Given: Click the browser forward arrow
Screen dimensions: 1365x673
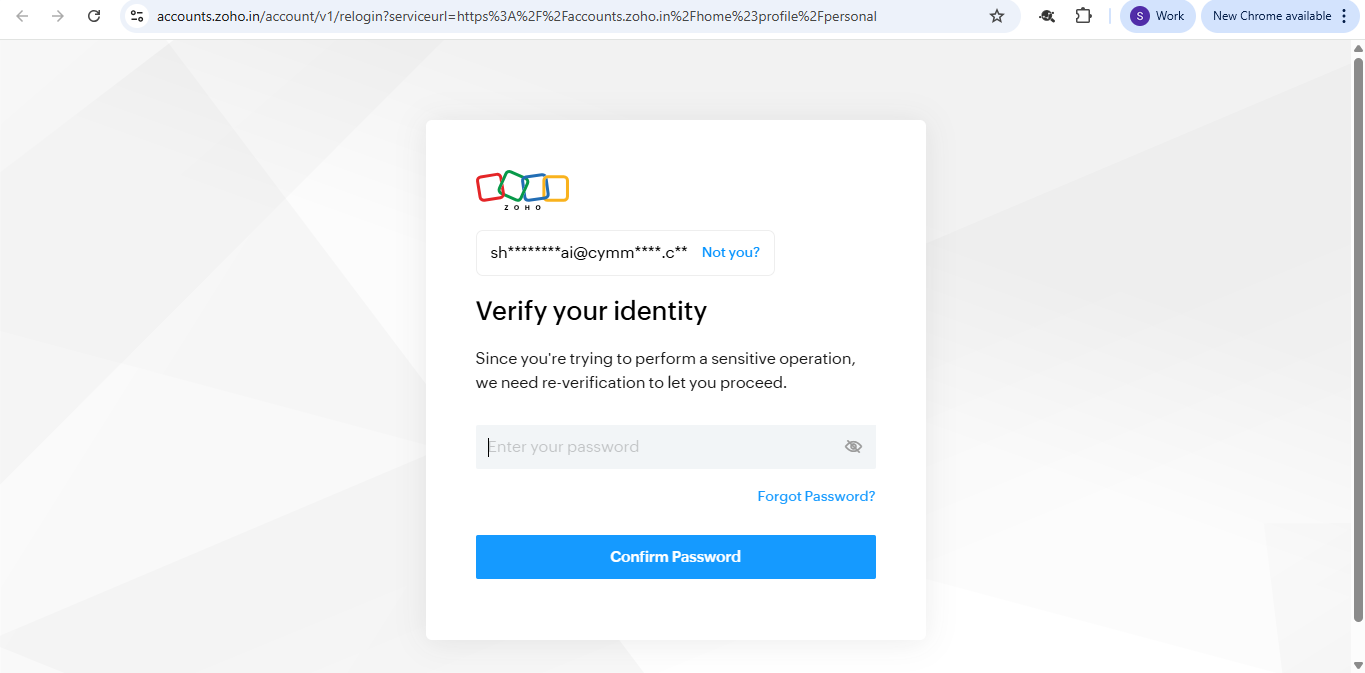Looking at the screenshot, I should tap(58, 16).
